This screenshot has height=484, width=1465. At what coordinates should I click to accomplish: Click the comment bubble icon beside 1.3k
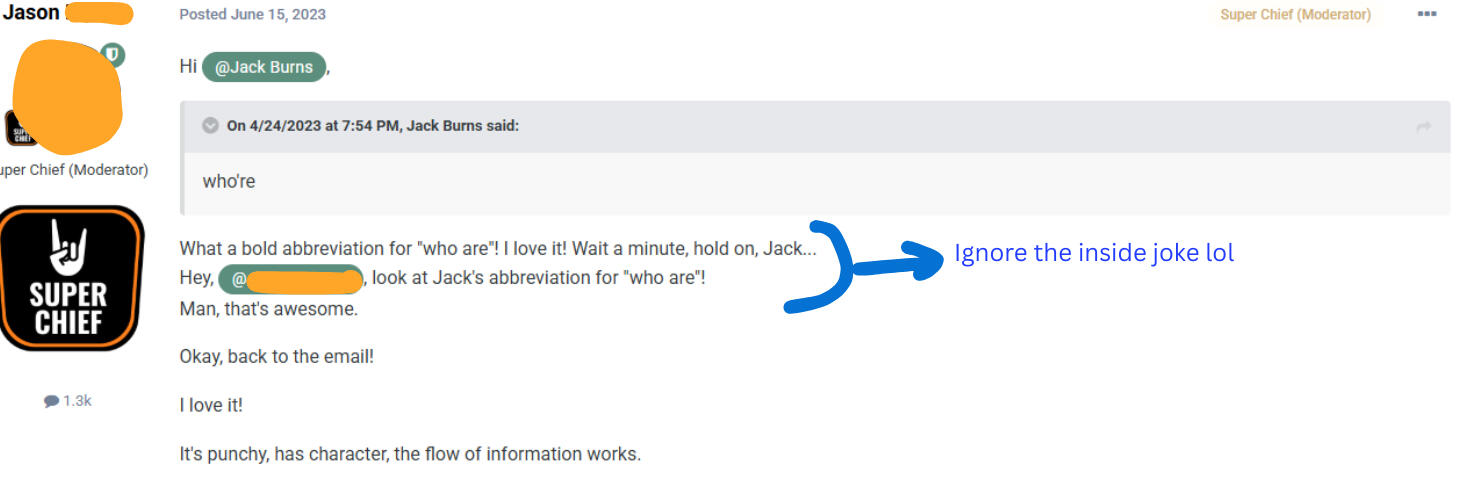click(x=51, y=401)
